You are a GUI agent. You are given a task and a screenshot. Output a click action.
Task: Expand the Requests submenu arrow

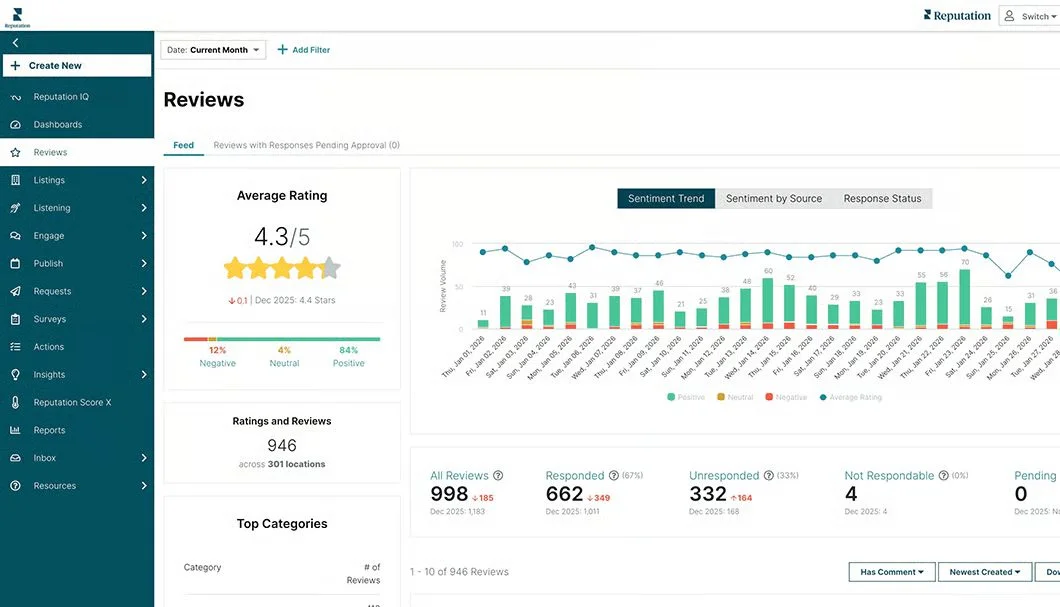tap(143, 291)
